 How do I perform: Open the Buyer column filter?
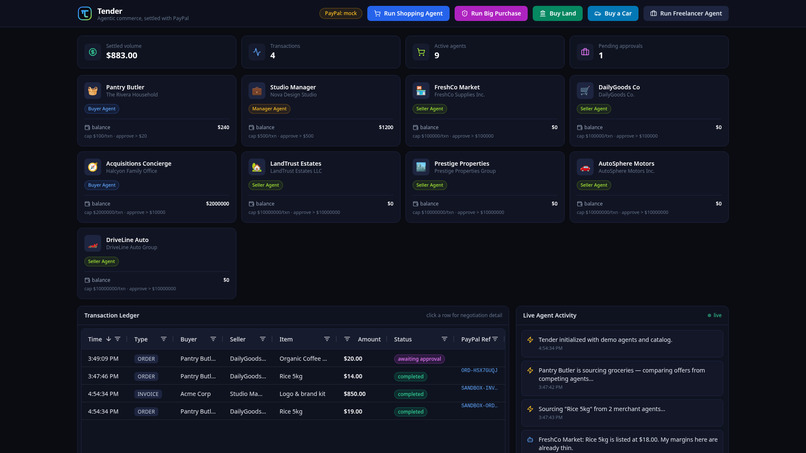tap(213, 339)
